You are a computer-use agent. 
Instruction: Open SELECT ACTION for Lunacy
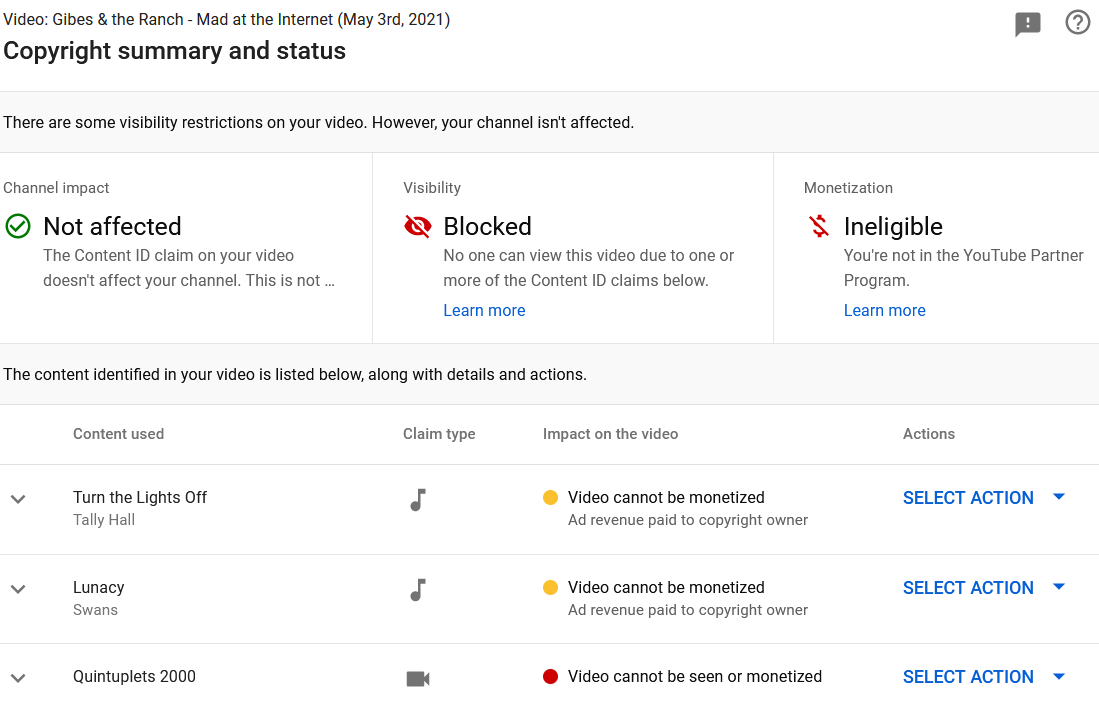point(984,587)
